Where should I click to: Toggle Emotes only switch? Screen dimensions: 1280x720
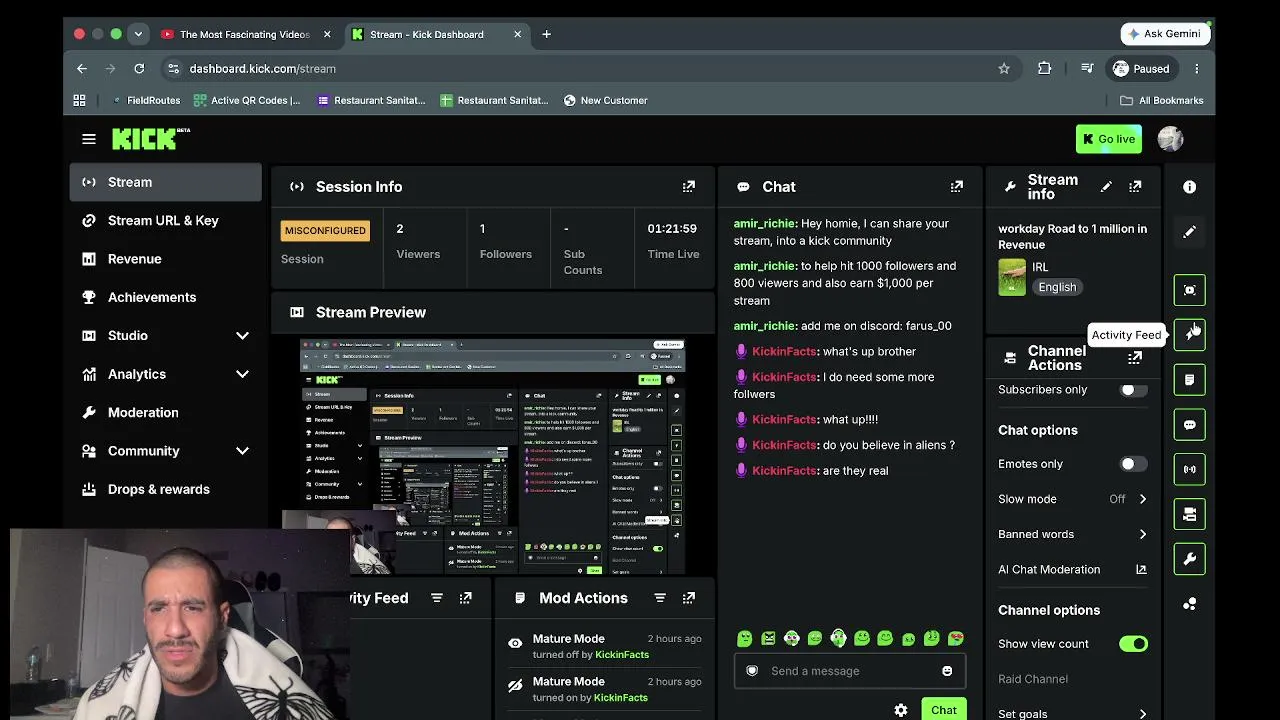1133,464
